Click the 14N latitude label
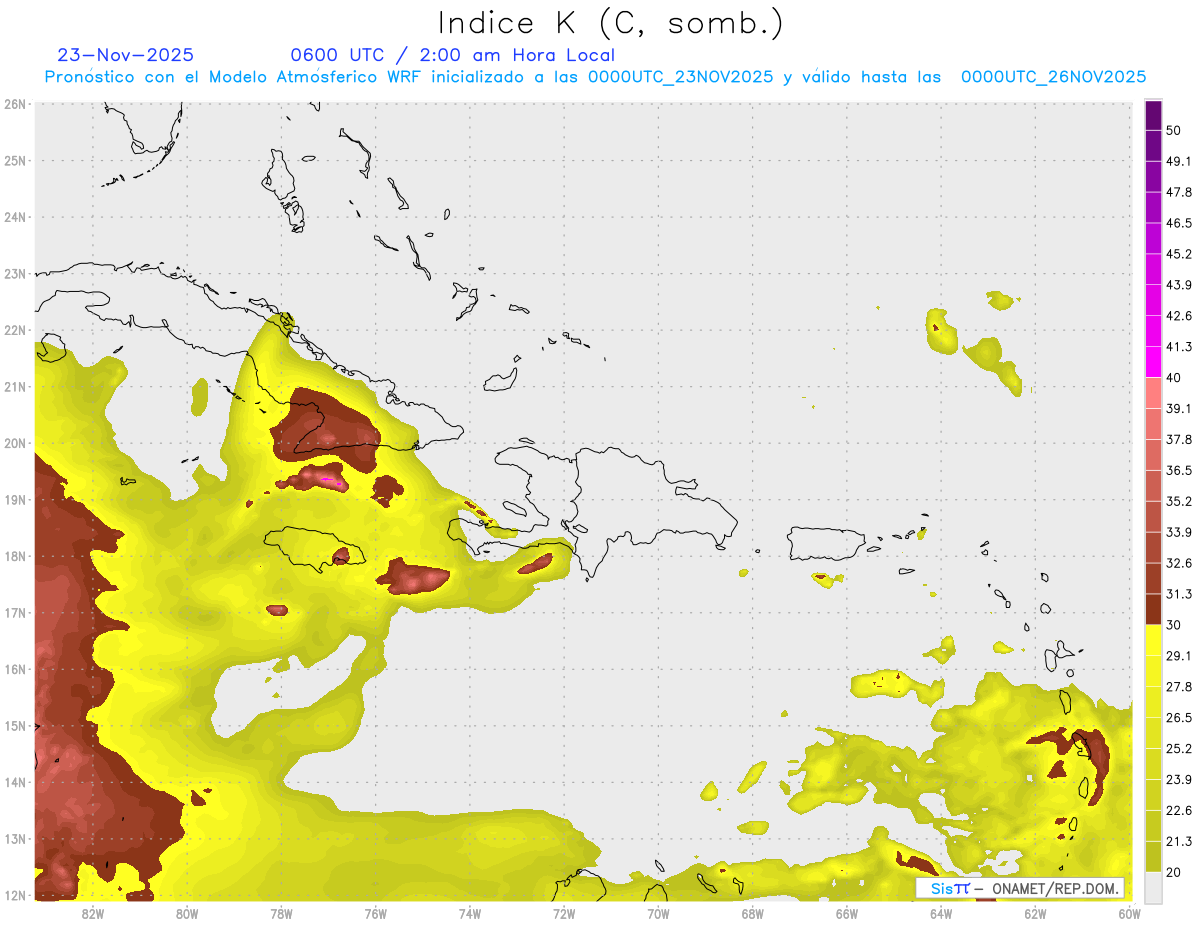Screen dimensions: 1200x927 tap(15, 782)
